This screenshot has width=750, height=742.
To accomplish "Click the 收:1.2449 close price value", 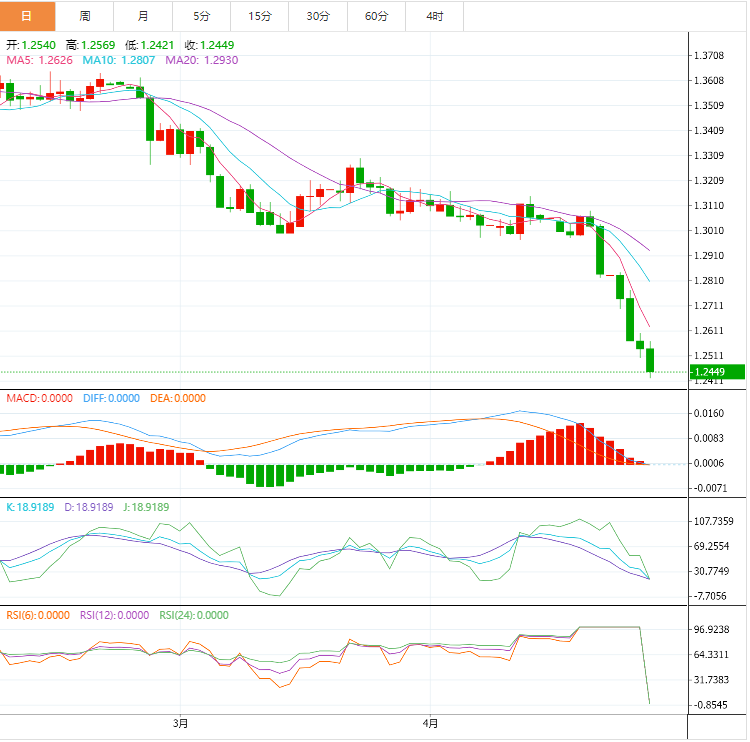I will [x=209, y=45].
